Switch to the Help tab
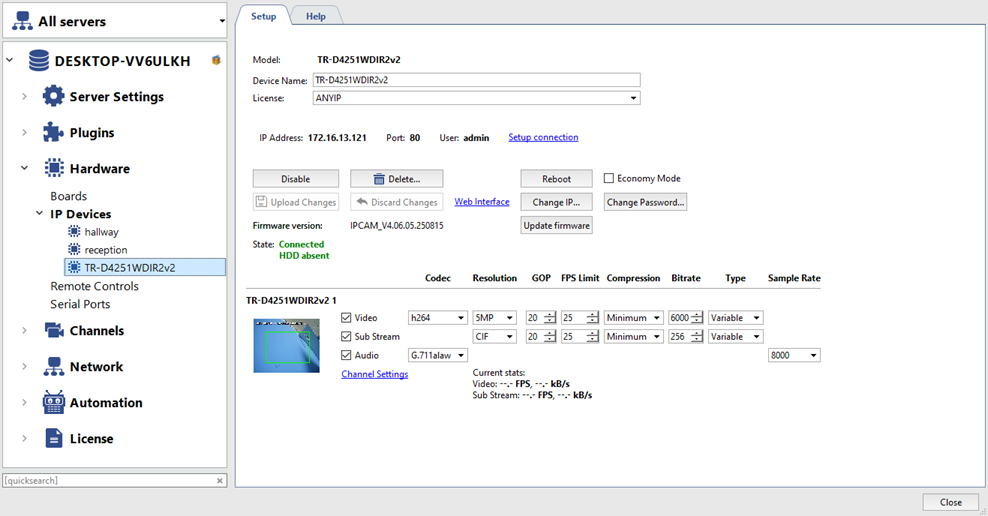The width and height of the screenshot is (988, 516). click(315, 16)
